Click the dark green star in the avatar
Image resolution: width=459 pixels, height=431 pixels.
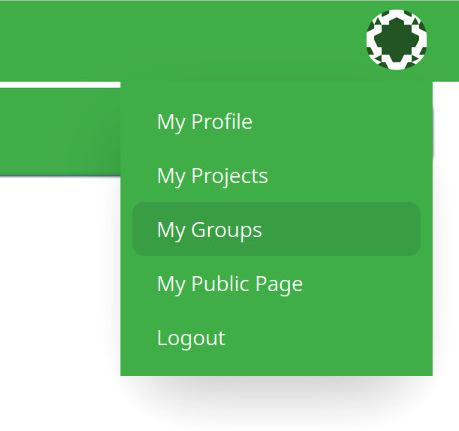396,40
